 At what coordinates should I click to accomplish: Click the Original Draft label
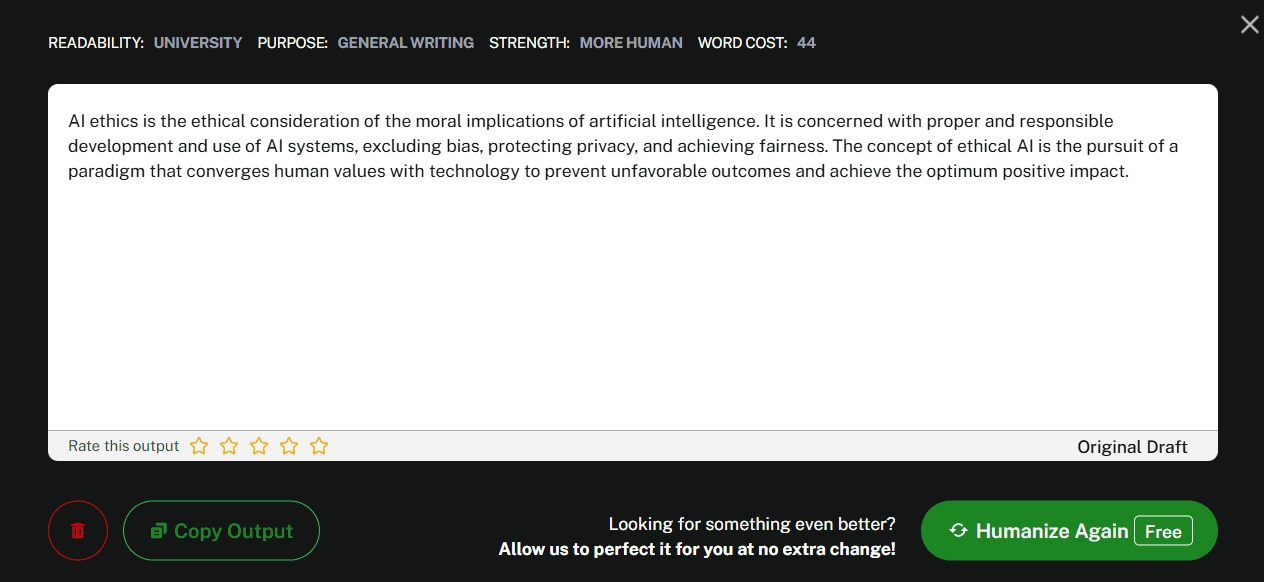[1132, 447]
